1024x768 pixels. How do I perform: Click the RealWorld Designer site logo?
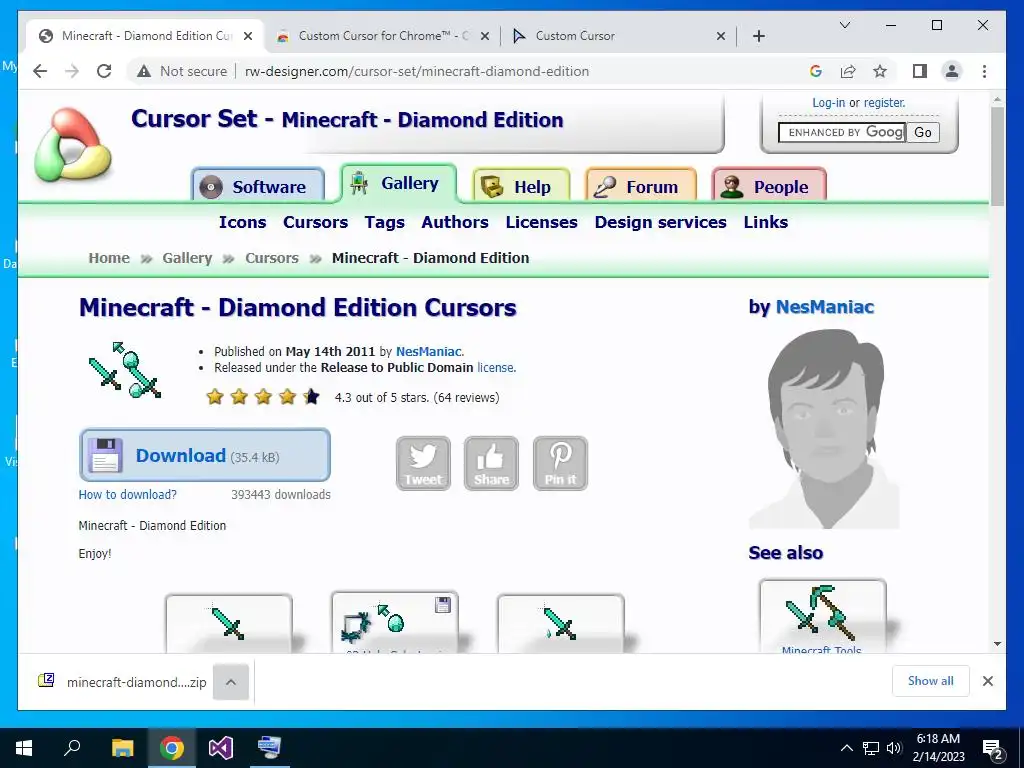[x=73, y=145]
